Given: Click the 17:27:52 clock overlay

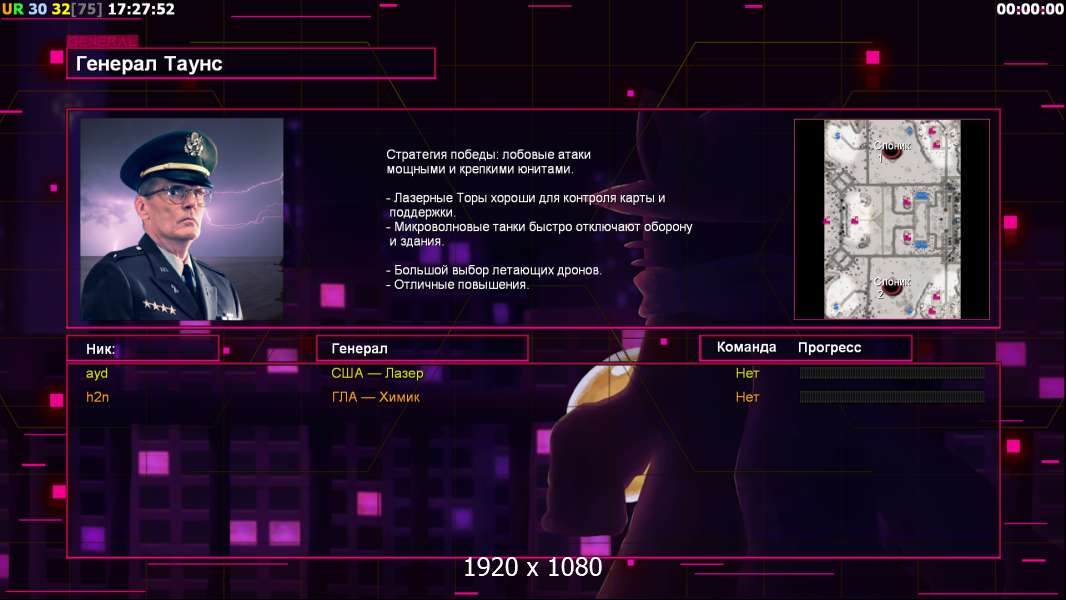Looking at the screenshot, I should [141, 10].
